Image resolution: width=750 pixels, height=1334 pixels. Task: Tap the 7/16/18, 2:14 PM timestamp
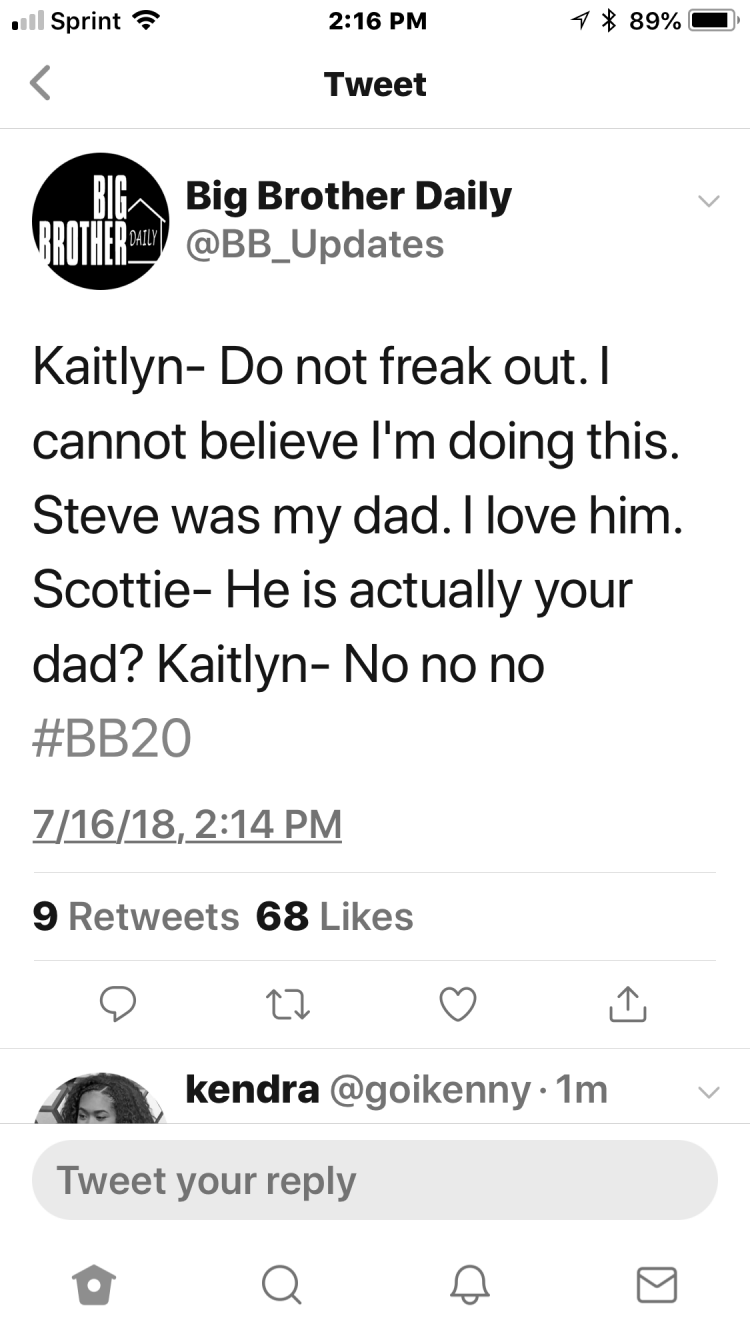[188, 826]
